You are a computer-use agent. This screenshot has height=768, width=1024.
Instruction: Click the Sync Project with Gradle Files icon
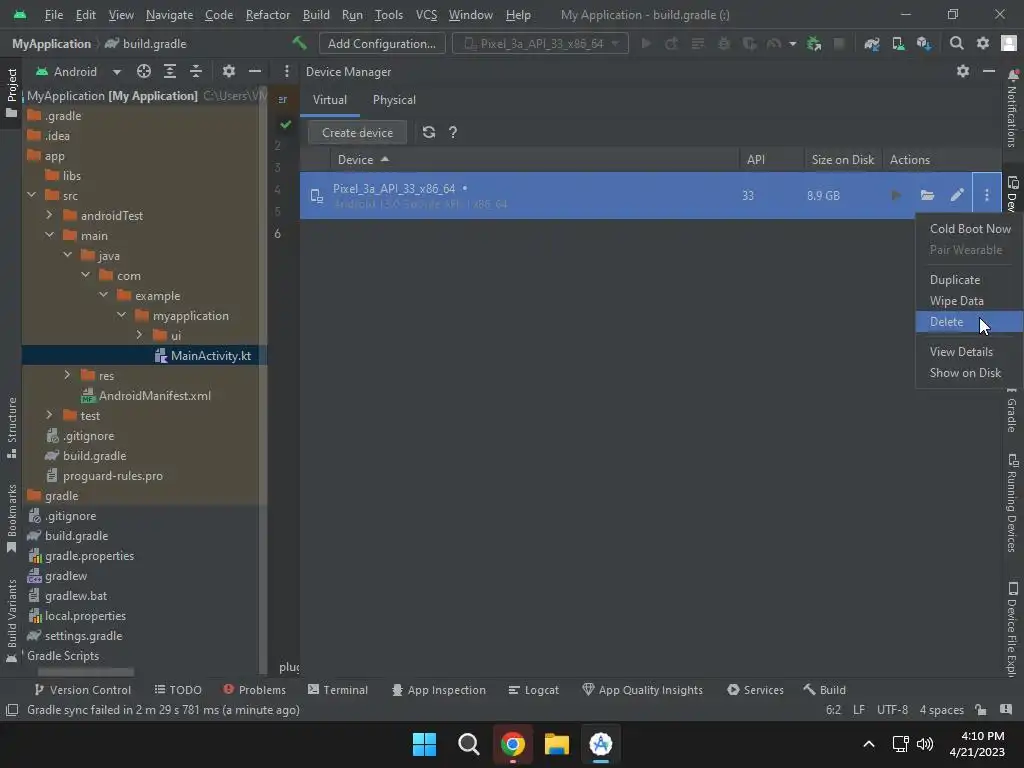pyautogui.click(x=872, y=44)
